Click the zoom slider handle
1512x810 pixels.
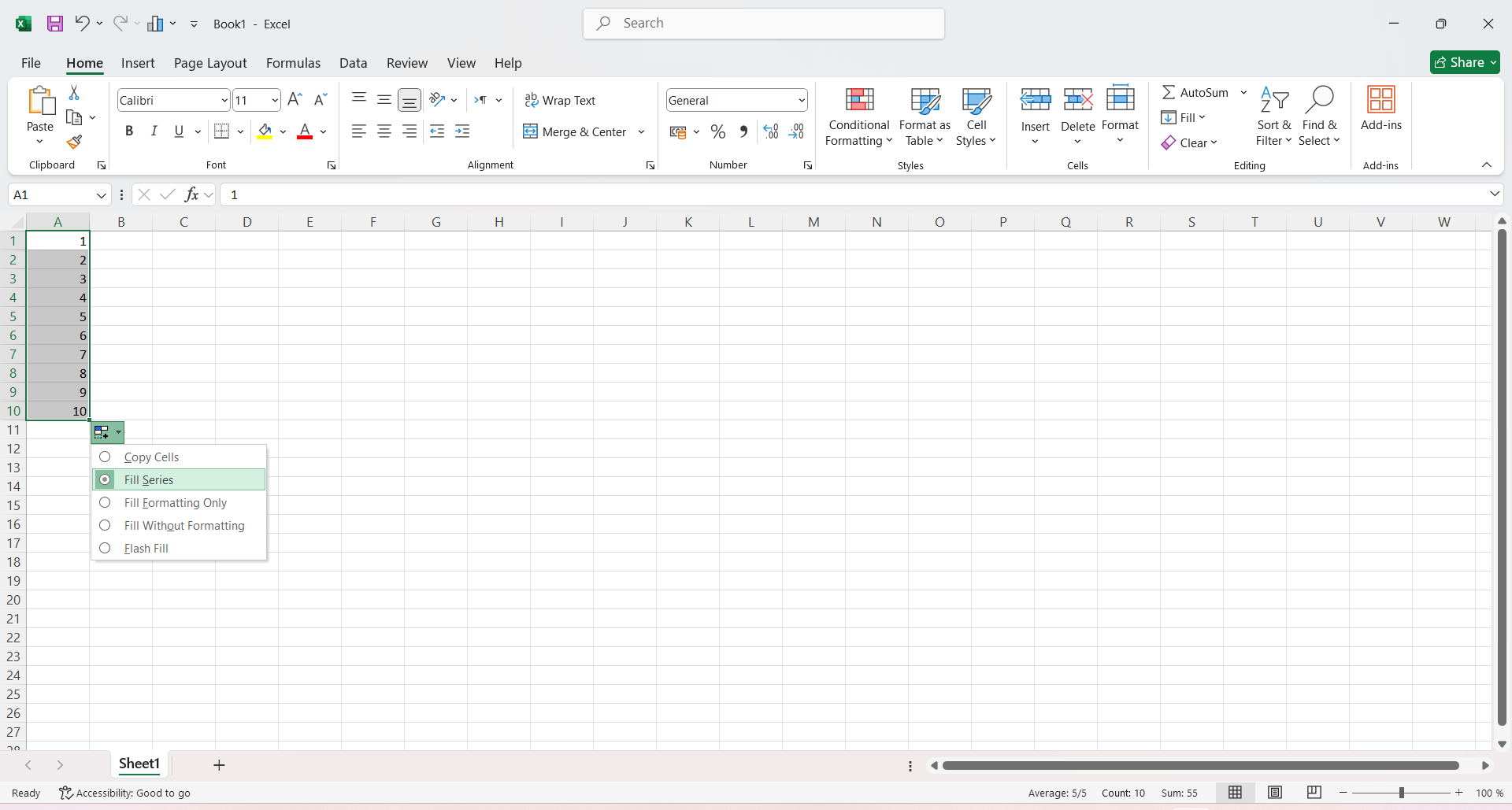(x=1402, y=793)
